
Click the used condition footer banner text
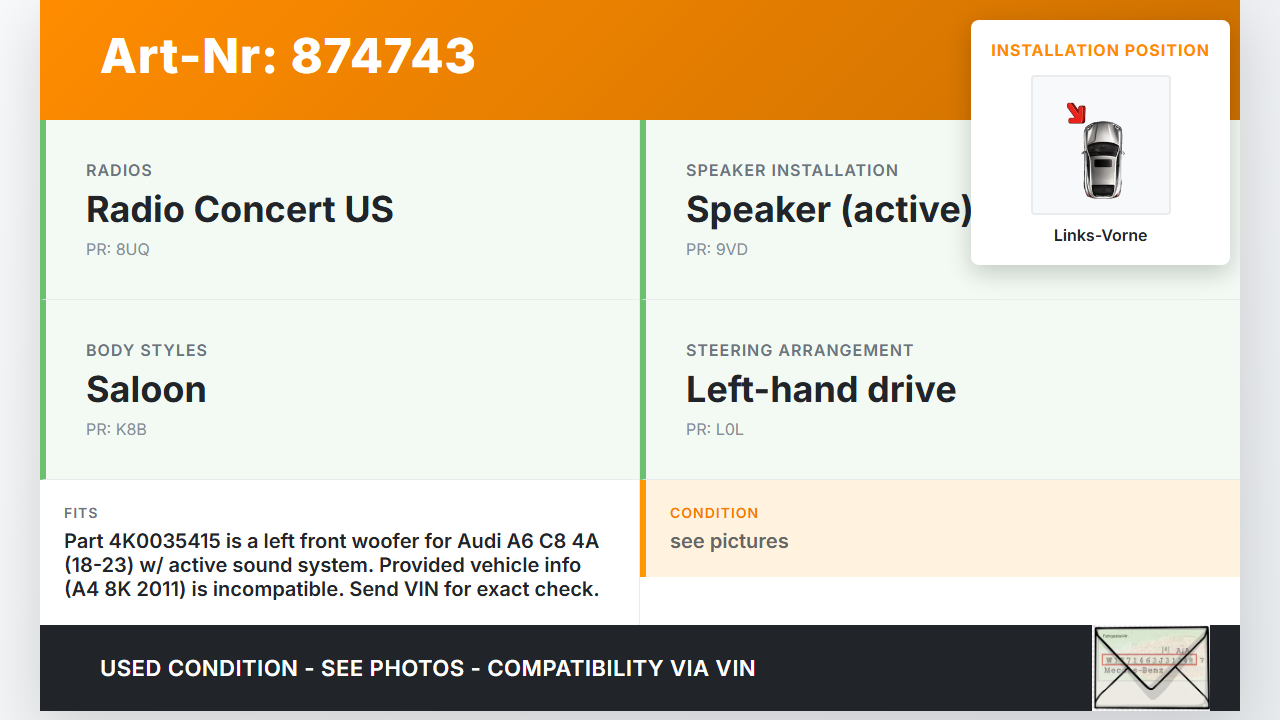428,668
